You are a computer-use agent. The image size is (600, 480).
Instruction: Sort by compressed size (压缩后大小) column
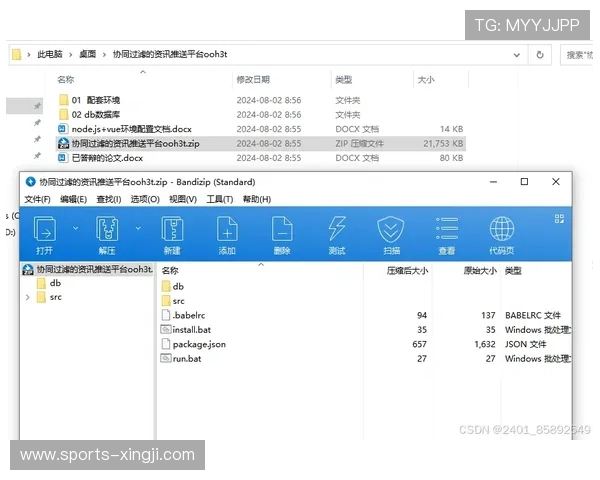pyautogui.click(x=407, y=271)
